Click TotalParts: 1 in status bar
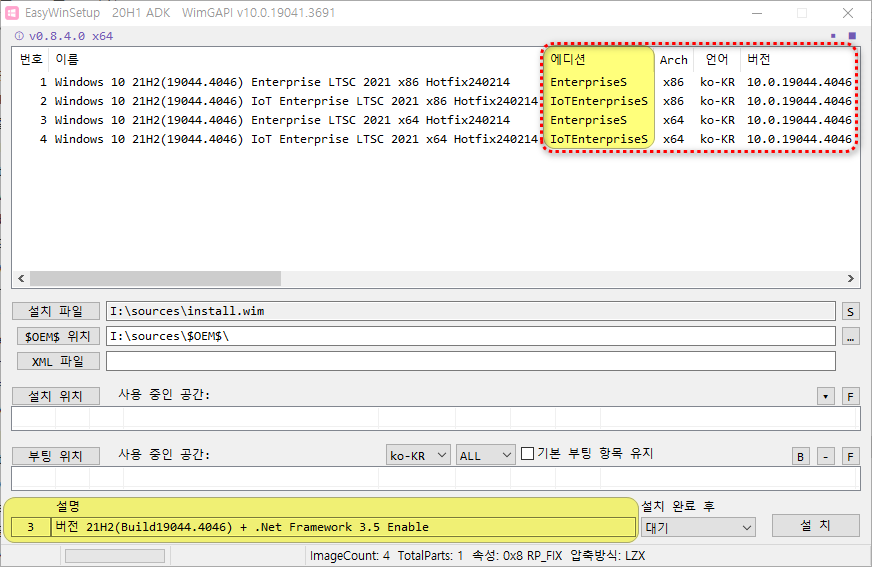This screenshot has height=567, width=872. 430,556
